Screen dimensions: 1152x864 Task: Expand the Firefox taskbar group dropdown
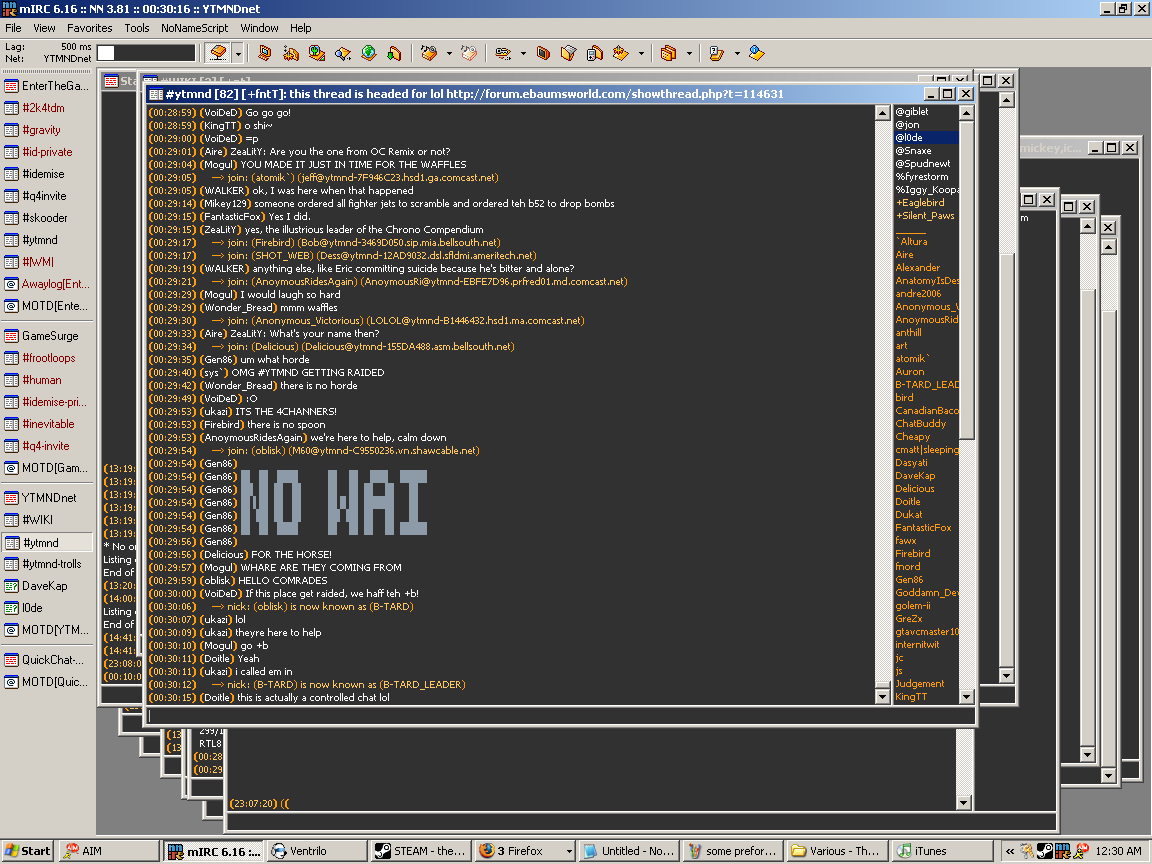point(569,851)
